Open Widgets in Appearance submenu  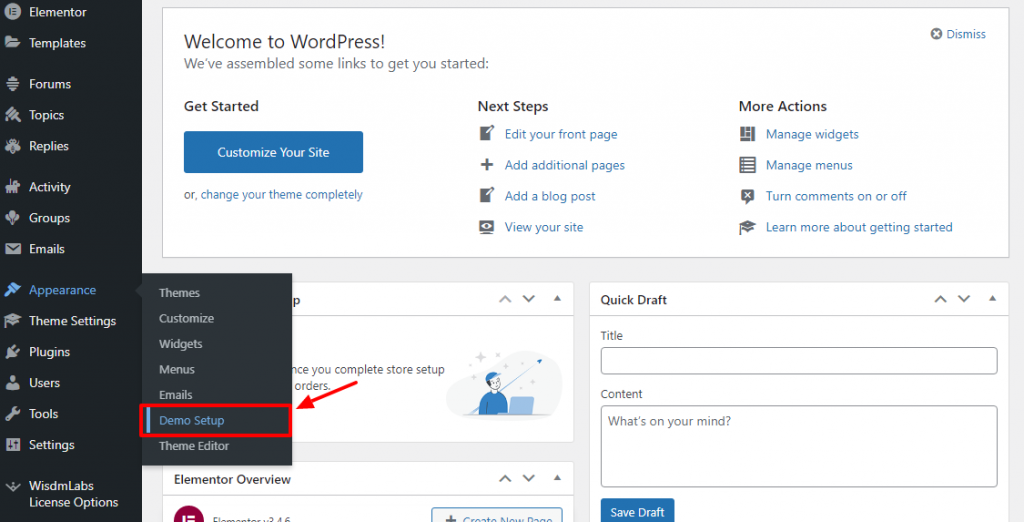point(181,344)
